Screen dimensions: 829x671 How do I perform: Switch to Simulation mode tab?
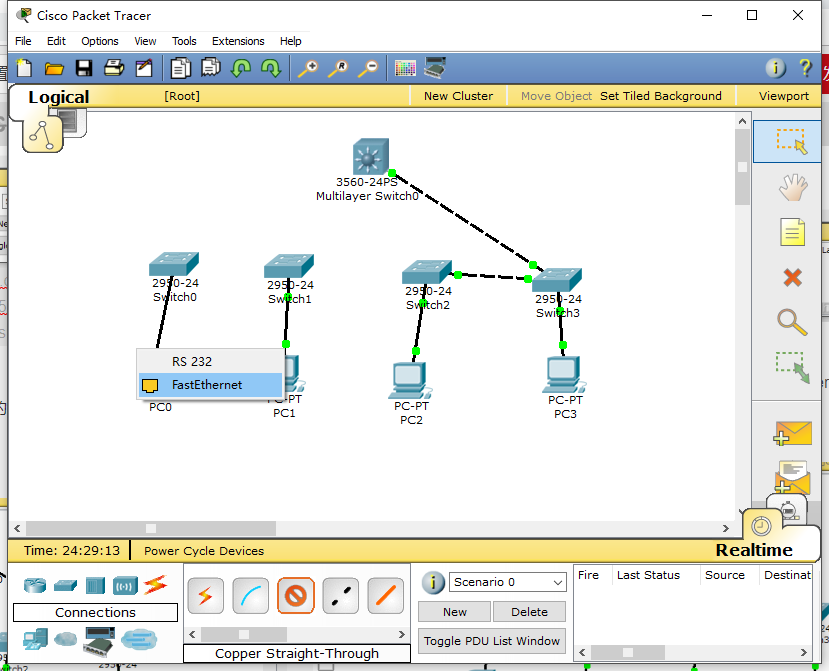[788, 510]
